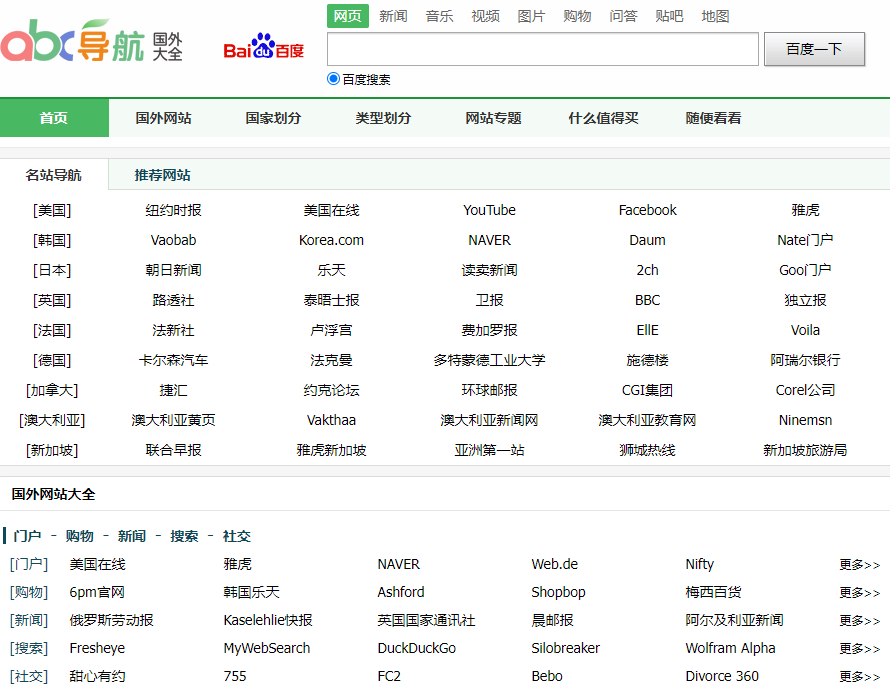Open 类型划分 in the main navigation
The image size is (890, 699).
383,118
